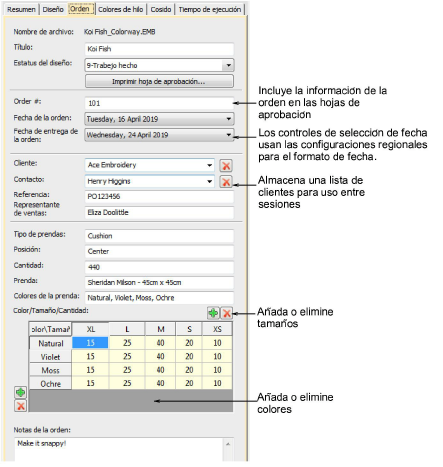The image size is (443, 467).
Task: Click the Referencia field
Action: 159,197
